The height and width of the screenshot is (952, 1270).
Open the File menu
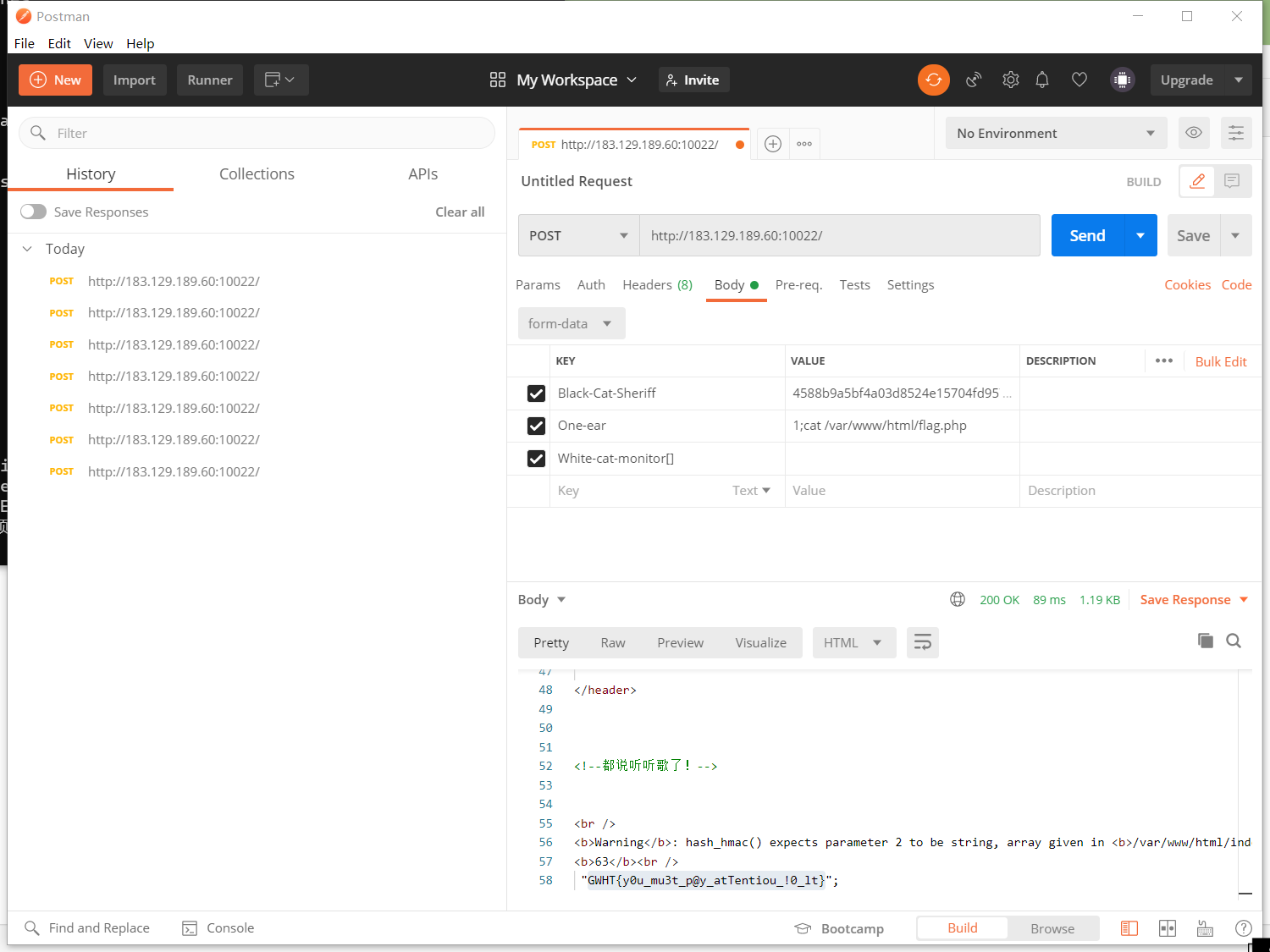pyautogui.click(x=25, y=43)
